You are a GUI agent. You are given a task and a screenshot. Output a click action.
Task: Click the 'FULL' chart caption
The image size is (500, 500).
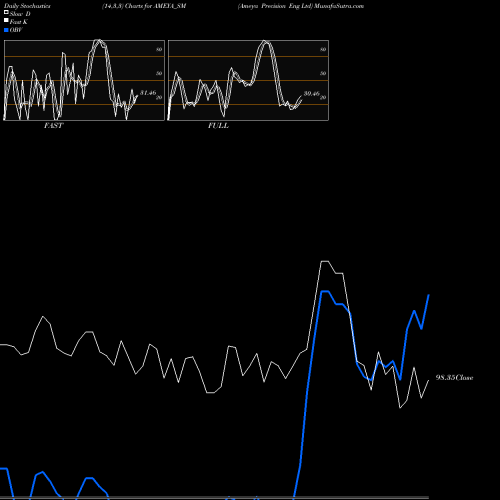(x=218, y=126)
